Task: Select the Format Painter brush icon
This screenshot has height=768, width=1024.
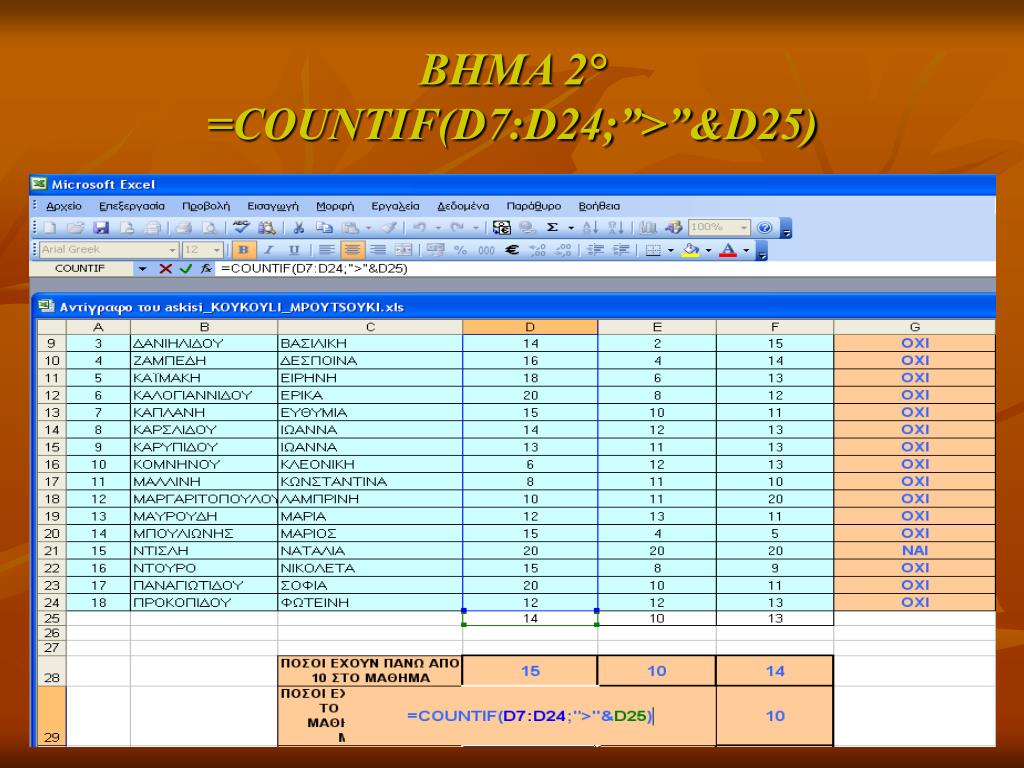Action: pyautogui.click(x=389, y=227)
